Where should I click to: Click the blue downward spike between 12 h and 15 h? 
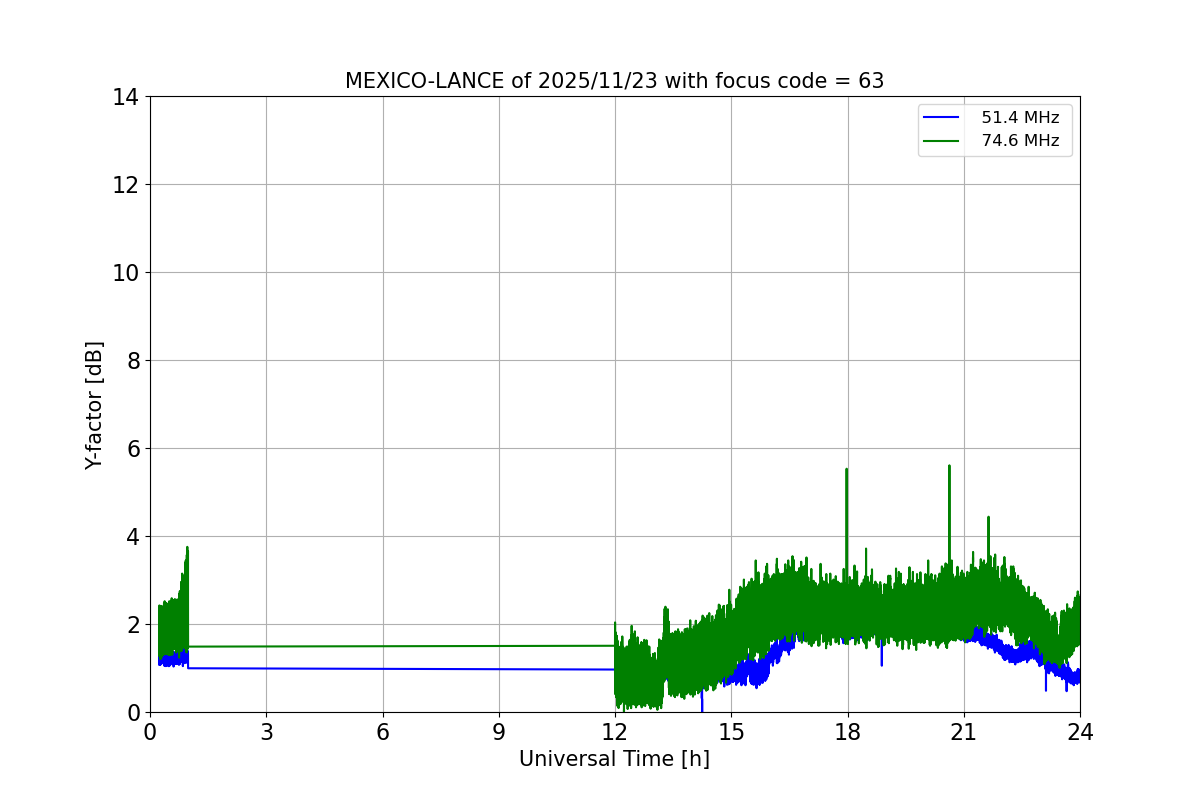pos(702,703)
